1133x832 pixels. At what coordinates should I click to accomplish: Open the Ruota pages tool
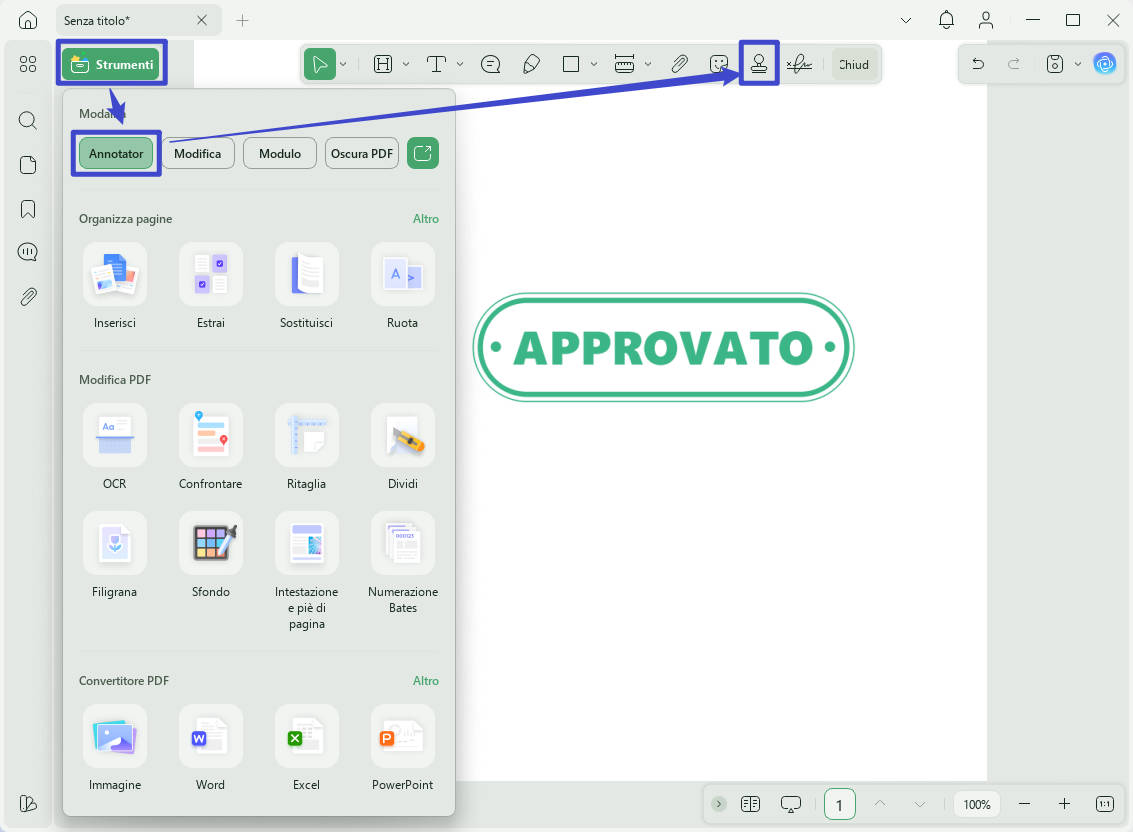pyautogui.click(x=402, y=286)
